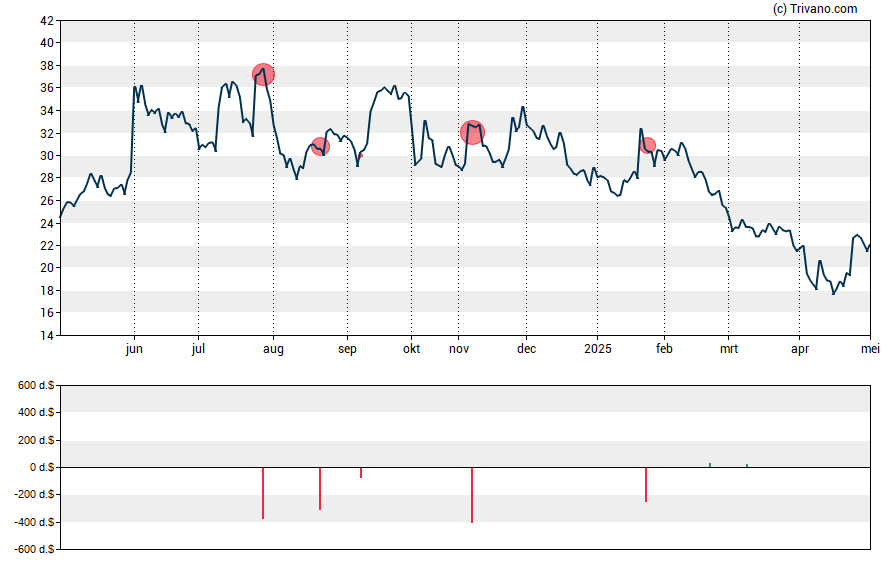Click the 'jun' x-axis label
The image size is (888, 565).
point(134,349)
